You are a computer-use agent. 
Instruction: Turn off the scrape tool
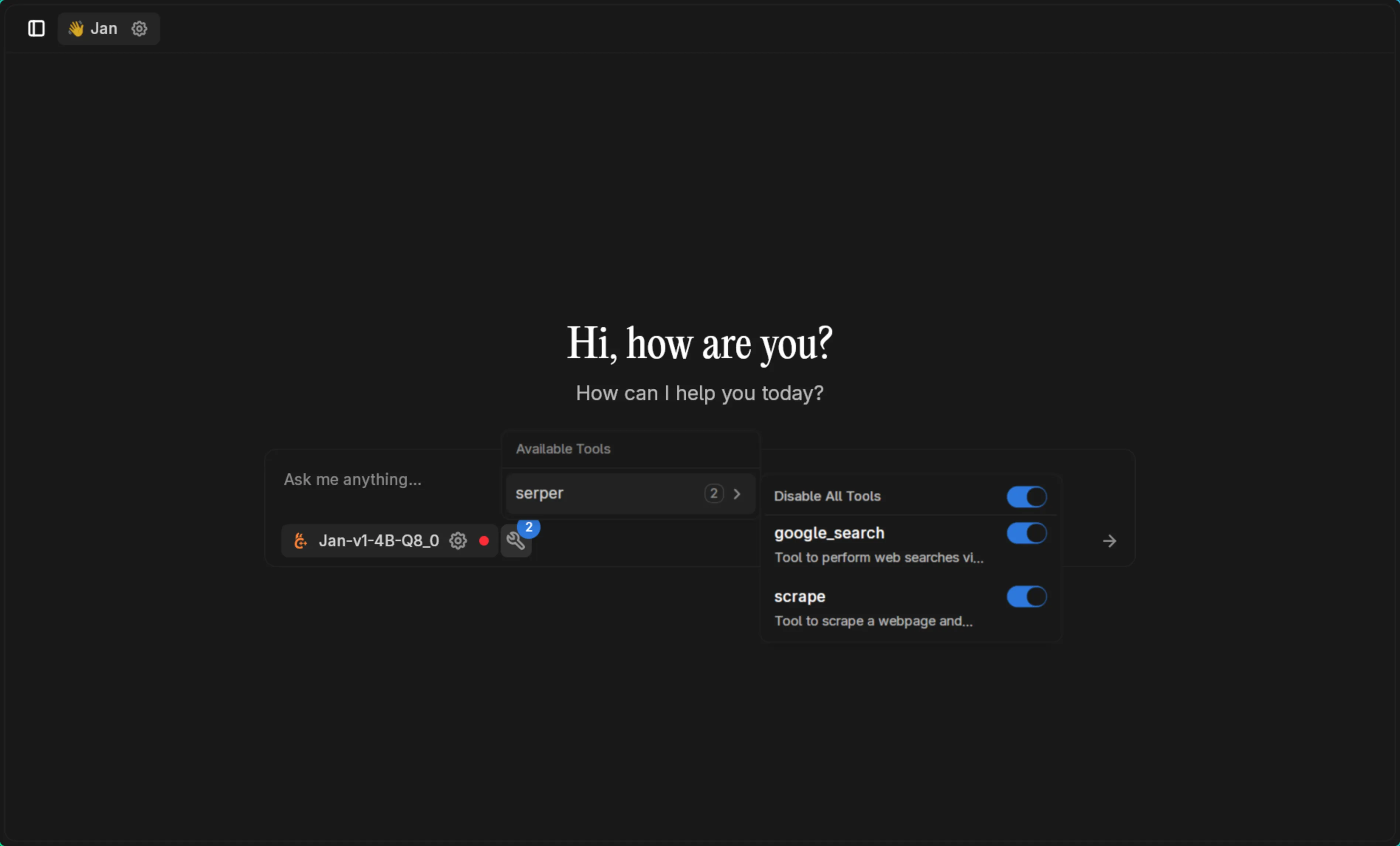(1026, 596)
